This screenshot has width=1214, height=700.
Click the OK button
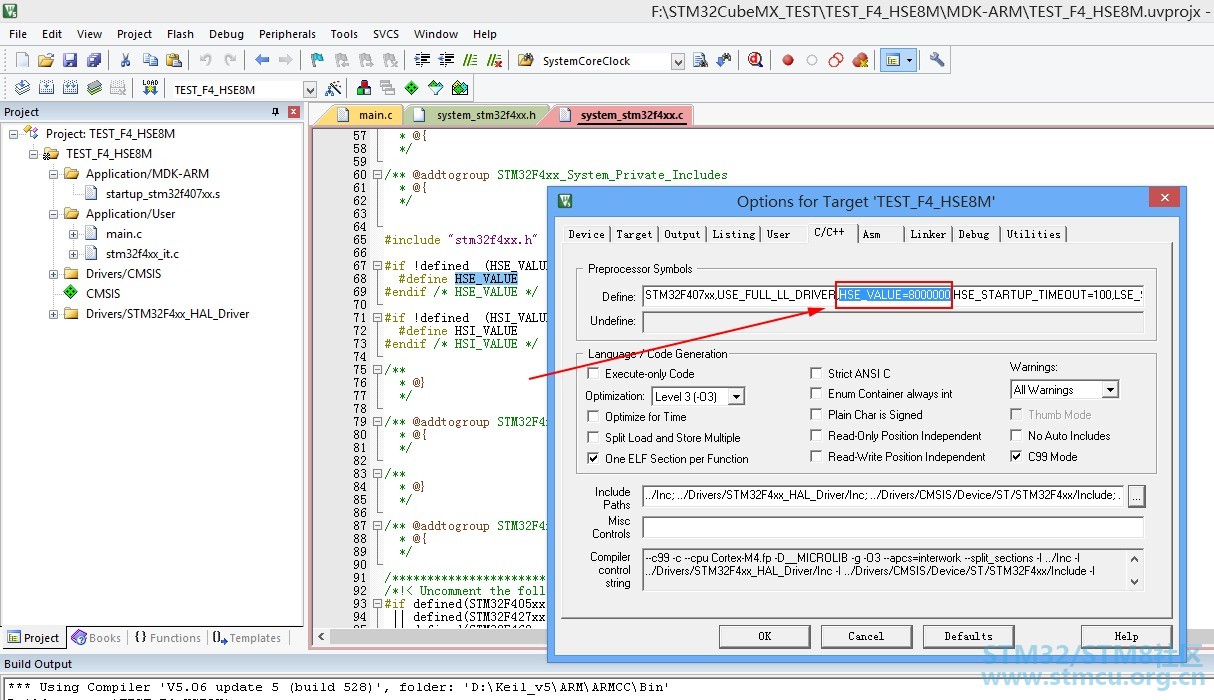click(x=764, y=636)
